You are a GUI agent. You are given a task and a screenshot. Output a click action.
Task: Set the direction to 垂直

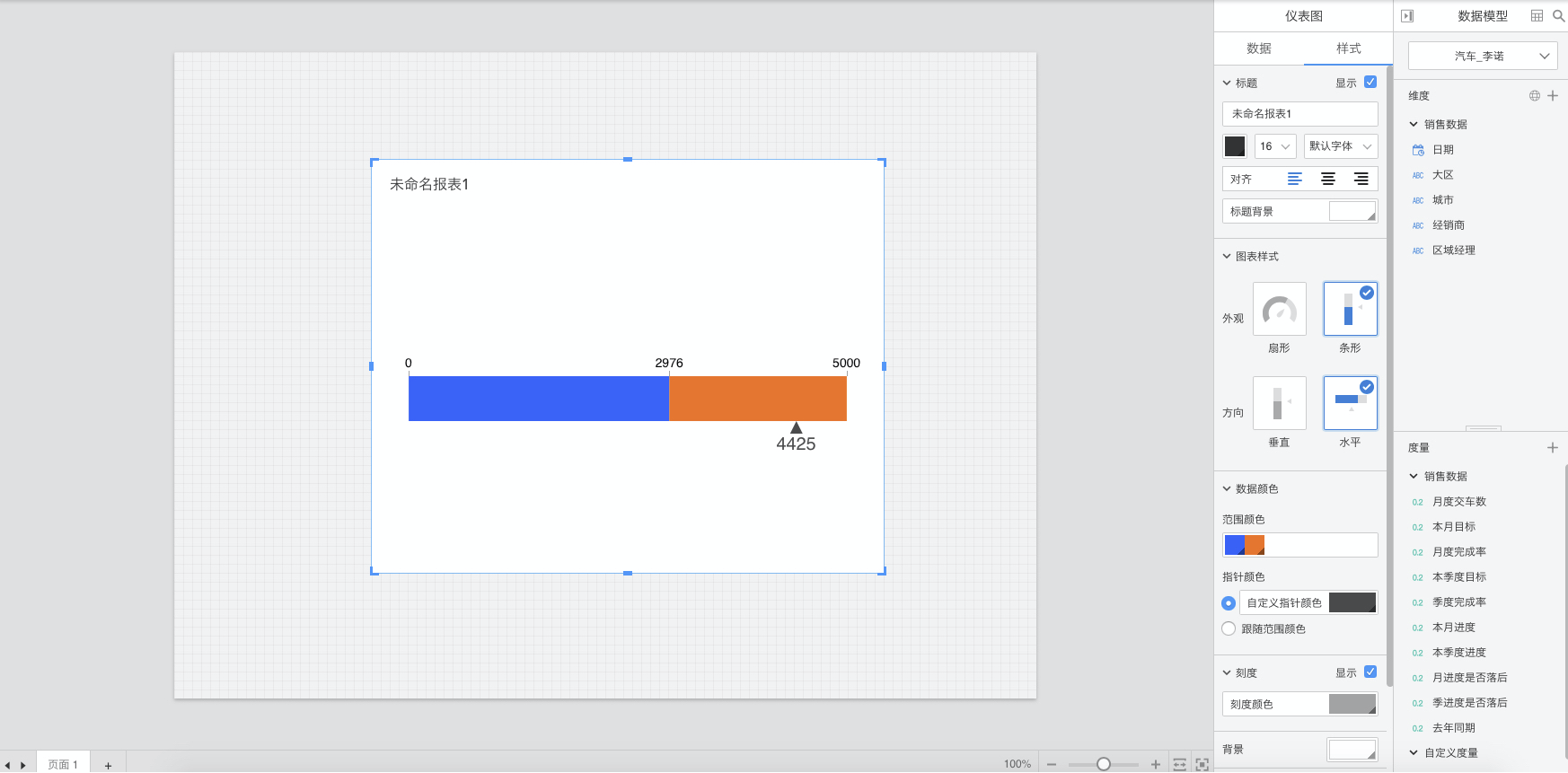click(1280, 403)
